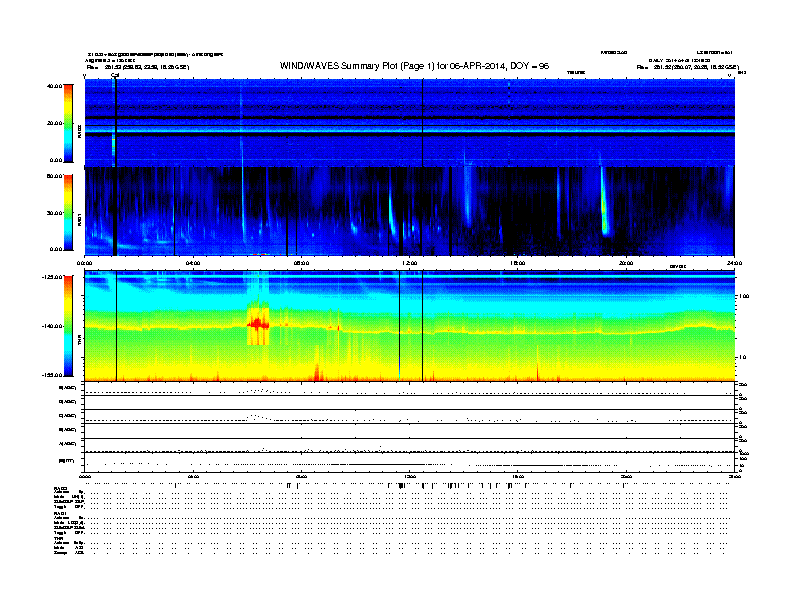Click the TNR settings block header at bottom left

click(x=58, y=538)
